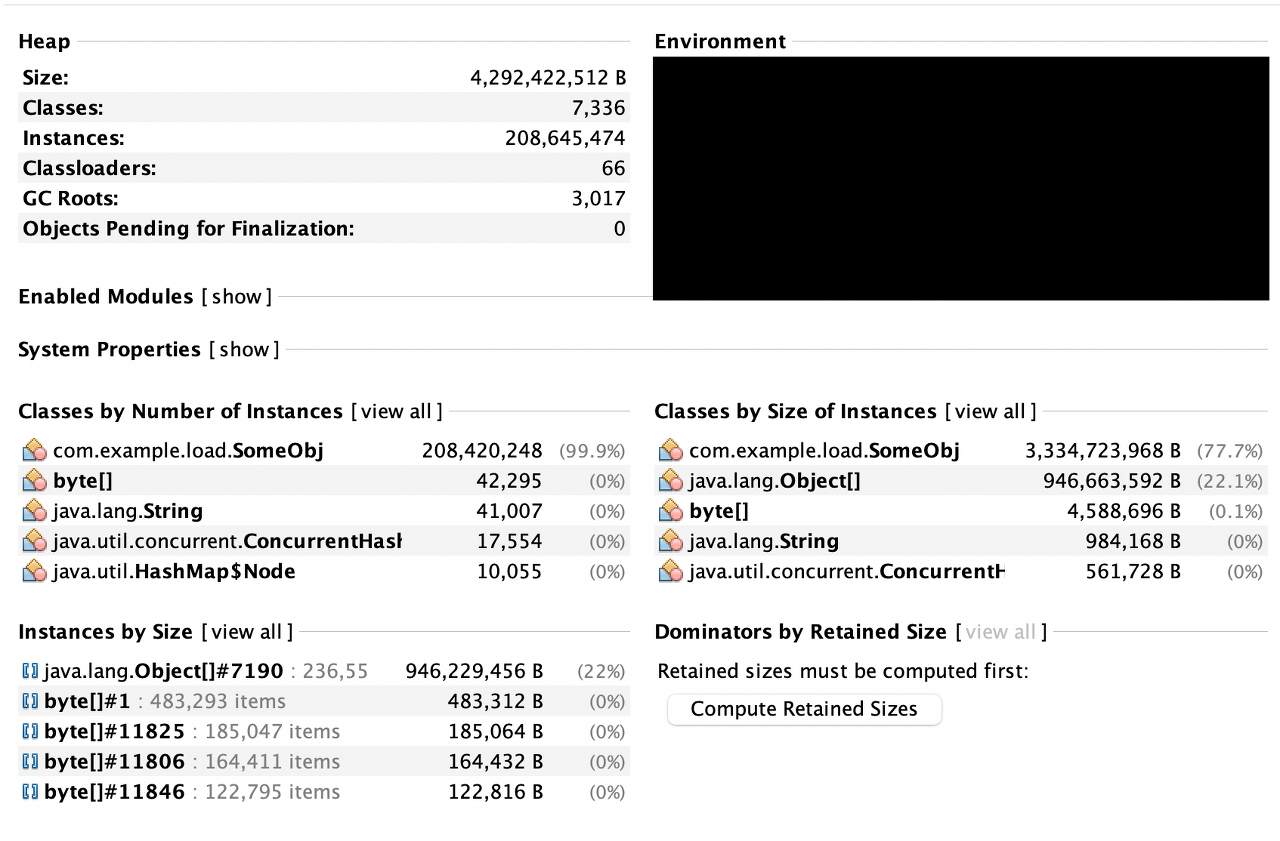This screenshot has height=841, width=1280.
Task: Click the class icon beside byte[] in number of instances
Action: (x=34, y=481)
